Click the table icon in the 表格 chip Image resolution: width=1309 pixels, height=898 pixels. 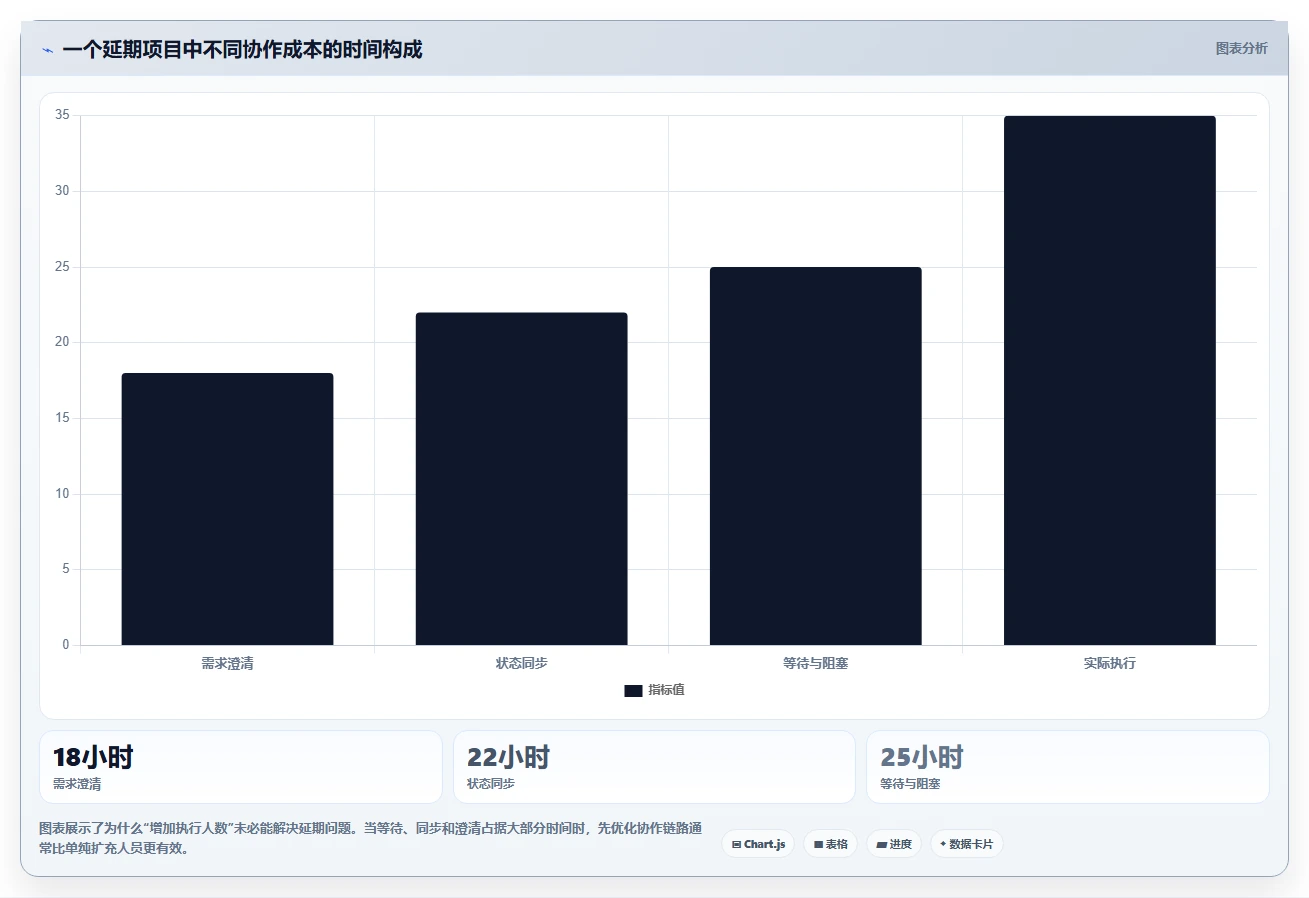pos(818,845)
